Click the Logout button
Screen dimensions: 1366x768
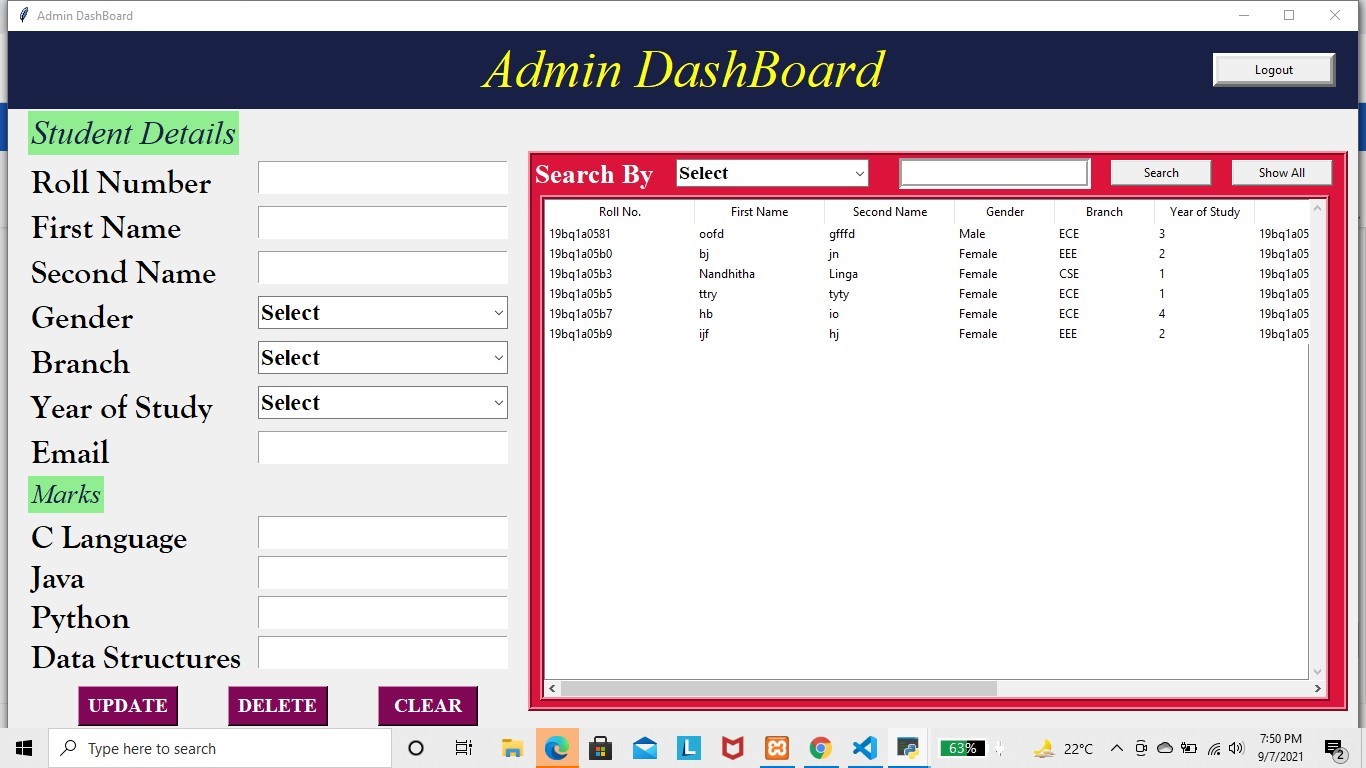click(x=1274, y=70)
